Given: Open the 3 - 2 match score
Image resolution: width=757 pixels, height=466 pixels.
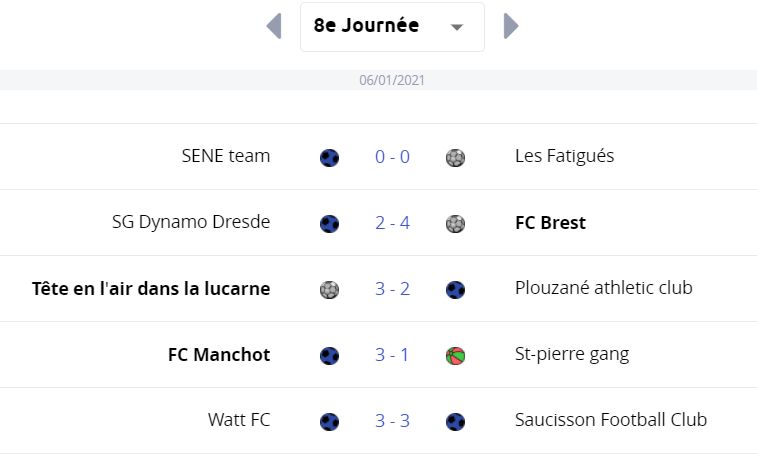Looking at the screenshot, I should [392, 289].
